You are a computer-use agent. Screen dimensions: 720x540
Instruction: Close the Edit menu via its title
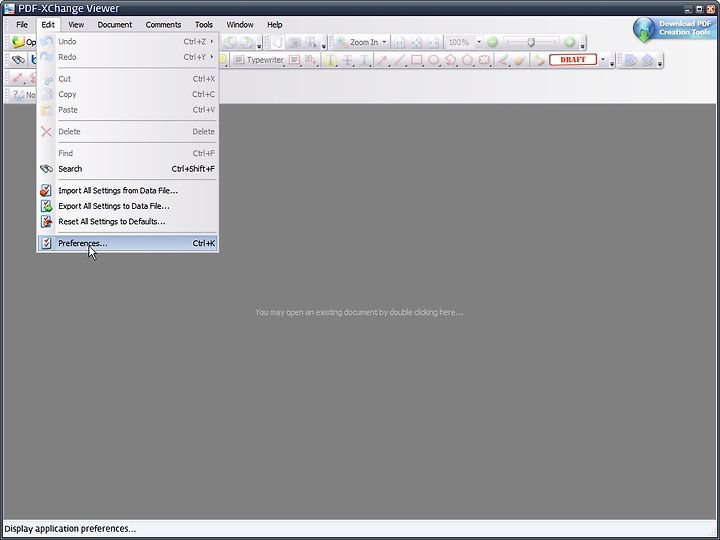pos(48,25)
